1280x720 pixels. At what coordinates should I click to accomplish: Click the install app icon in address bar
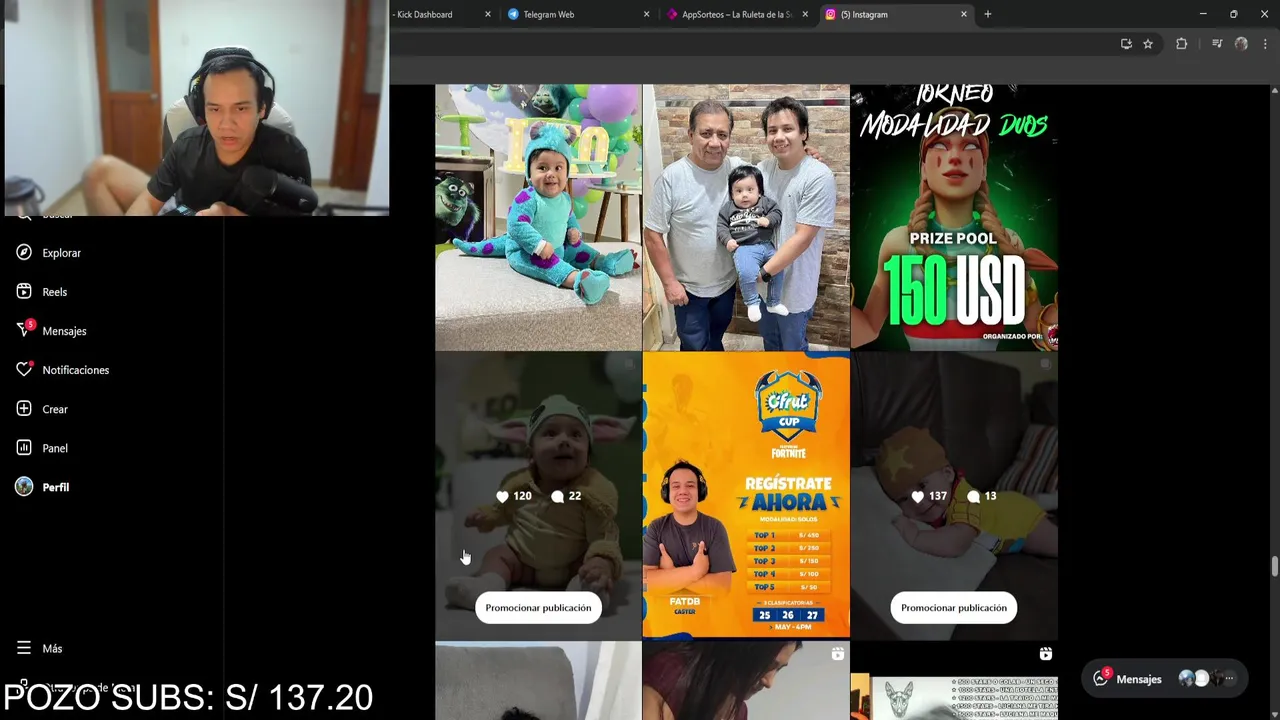point(1126,44)
